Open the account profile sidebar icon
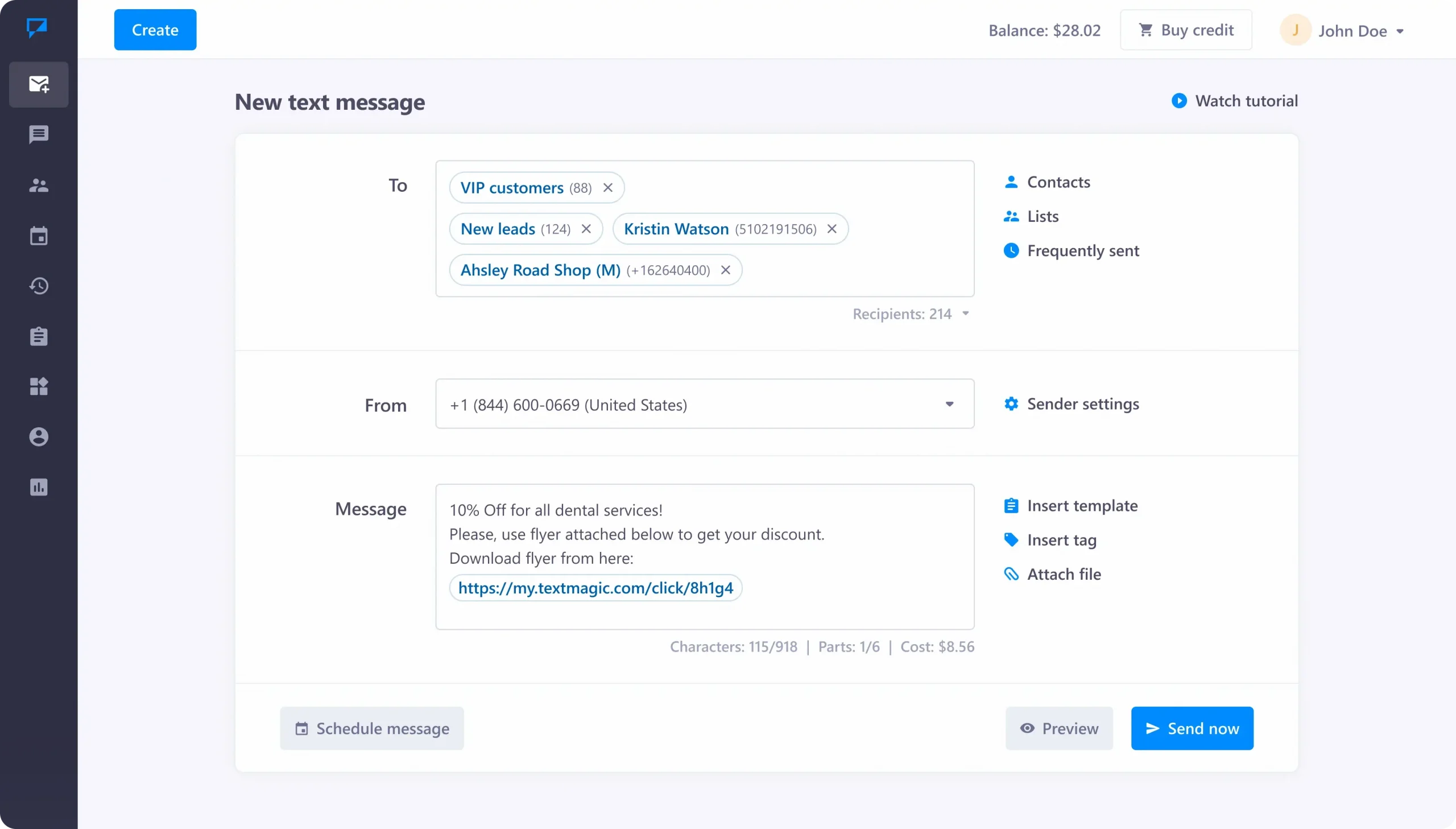This screenshot has height=829, width=1456. coord(39,437)
